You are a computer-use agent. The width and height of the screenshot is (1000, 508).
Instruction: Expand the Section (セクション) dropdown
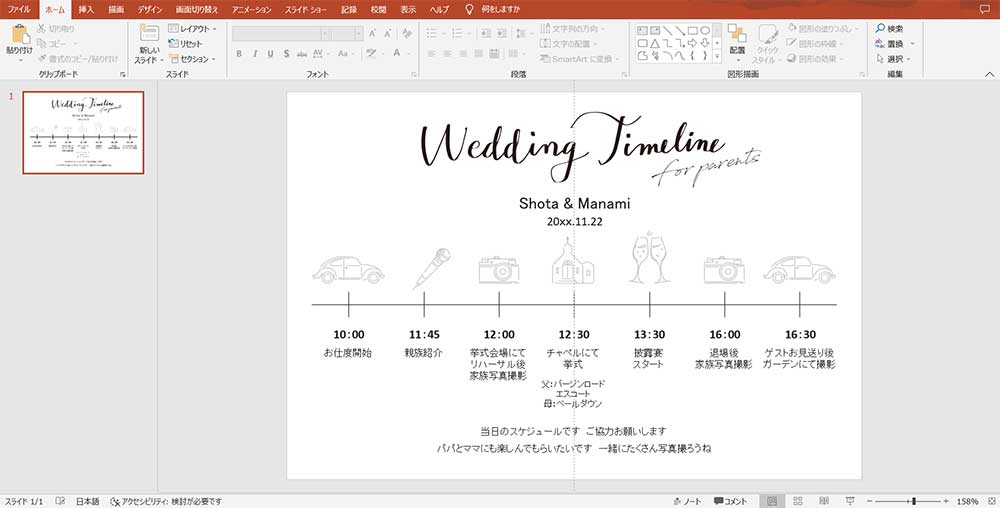[190, 59]
